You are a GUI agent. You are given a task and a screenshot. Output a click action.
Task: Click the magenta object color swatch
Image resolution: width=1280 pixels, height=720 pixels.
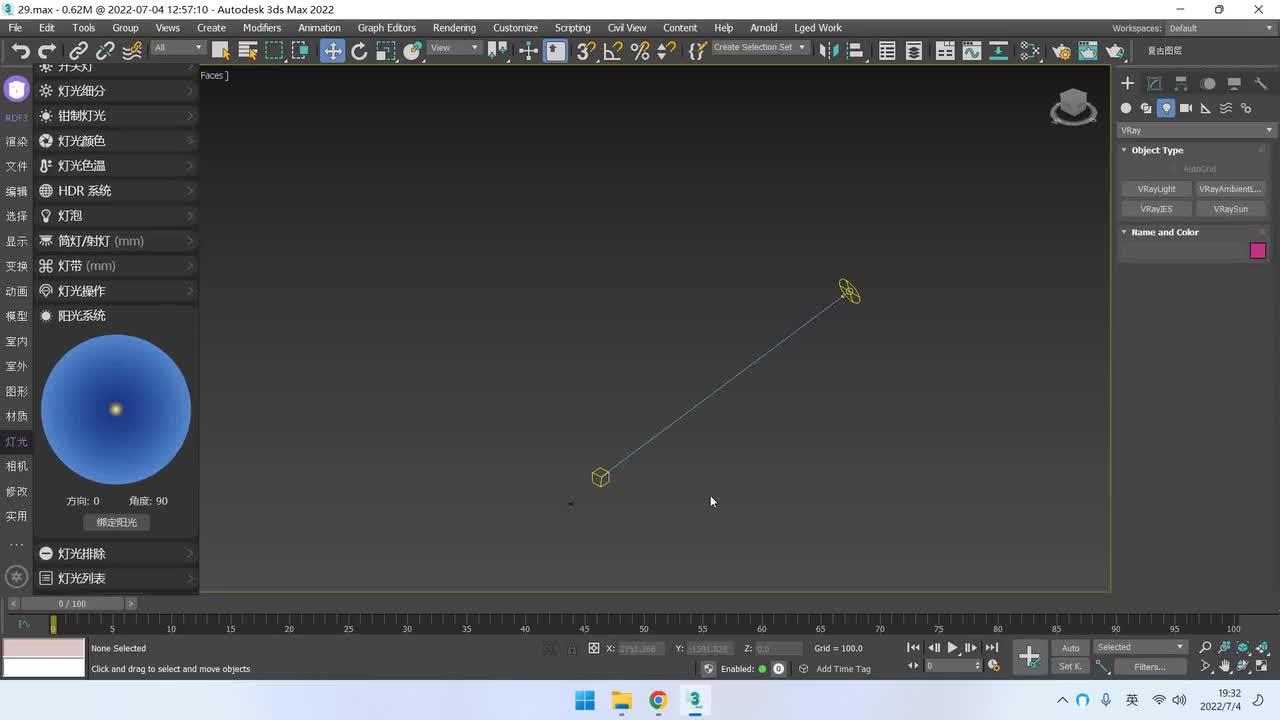pos(1258,251)
